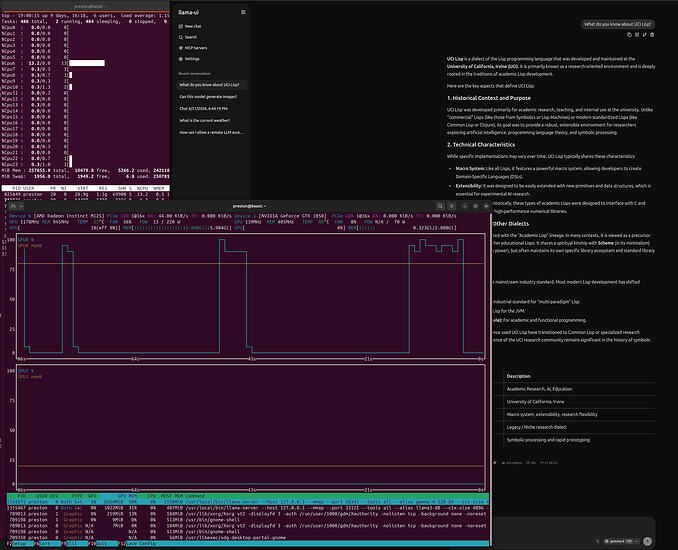Open Search in the llama-ui sidebar
The height and width of the screenshot is (550, 678).
pos(188,37)
